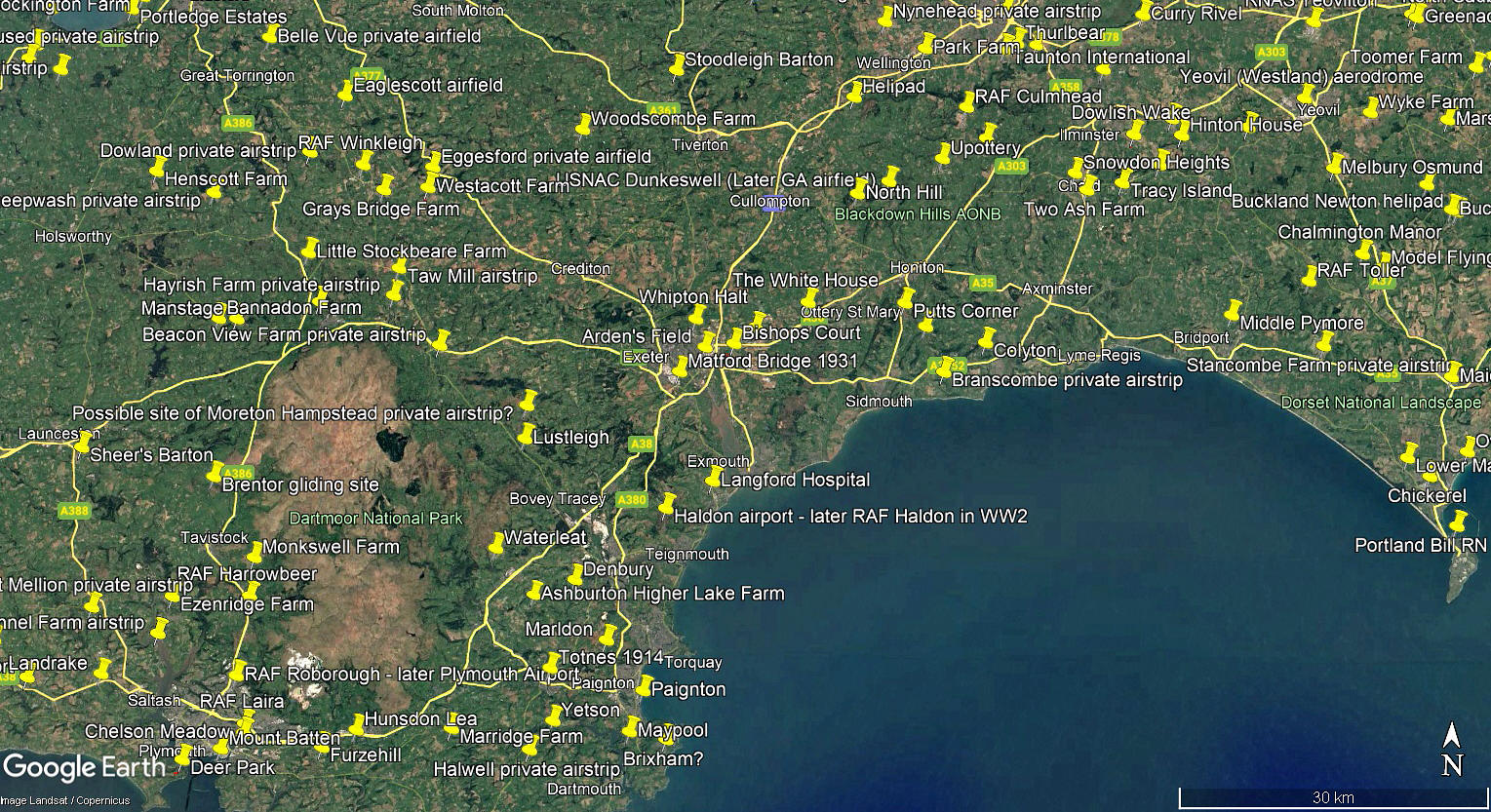The width and height of the screenshot is (1491, 812).
Task: Click the Brentor gliding site pushpin
Action: point(216,473)
